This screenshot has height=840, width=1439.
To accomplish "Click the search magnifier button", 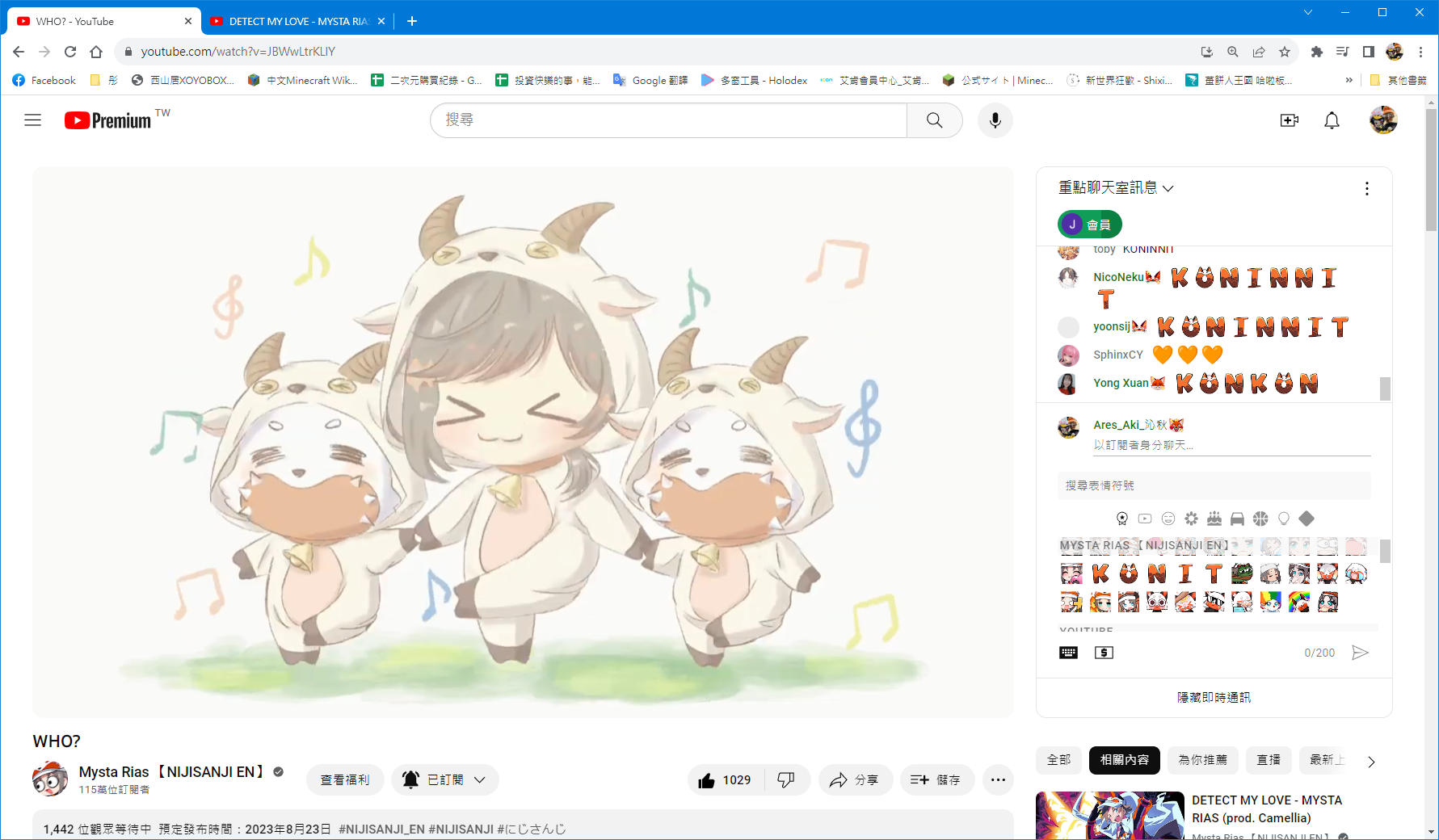I will (x=934, y=120).
